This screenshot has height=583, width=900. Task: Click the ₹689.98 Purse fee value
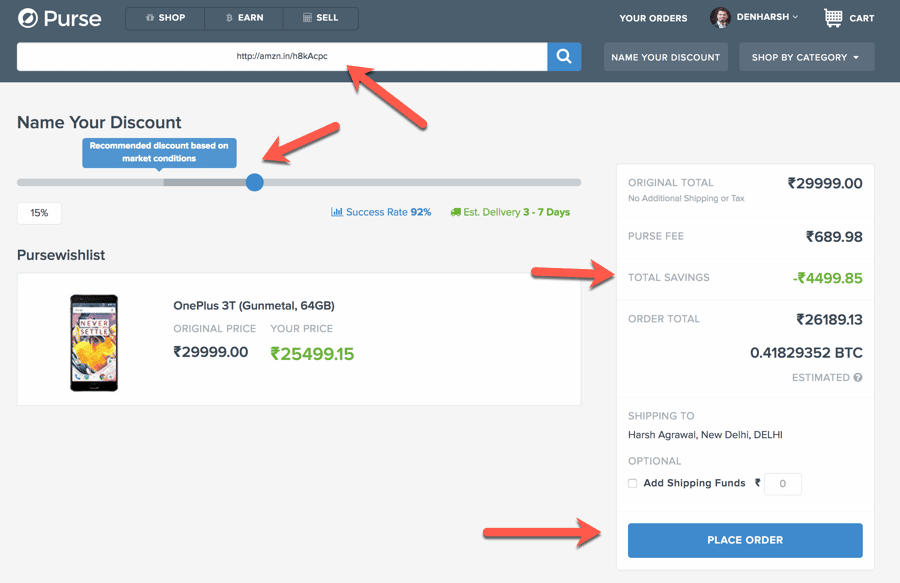[834, 236]
